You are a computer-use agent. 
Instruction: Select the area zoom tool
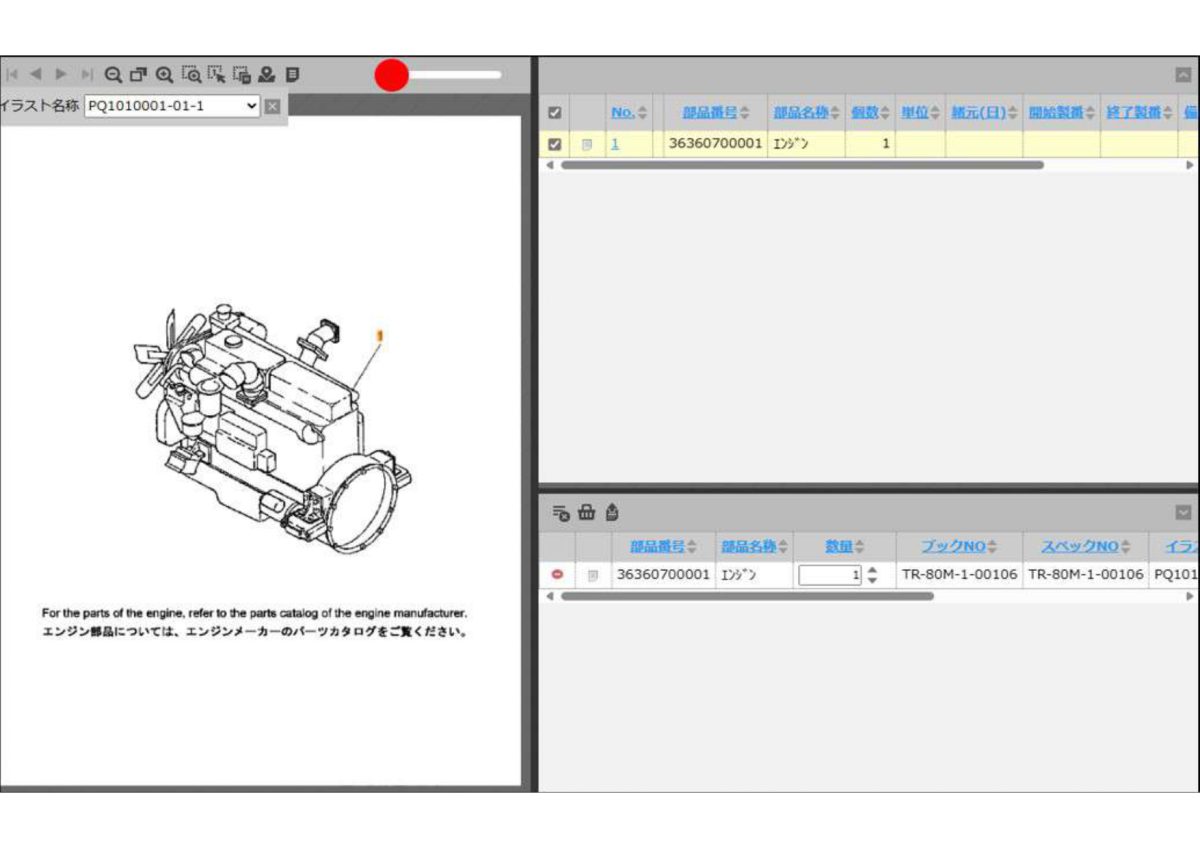[x=191, y=74]
